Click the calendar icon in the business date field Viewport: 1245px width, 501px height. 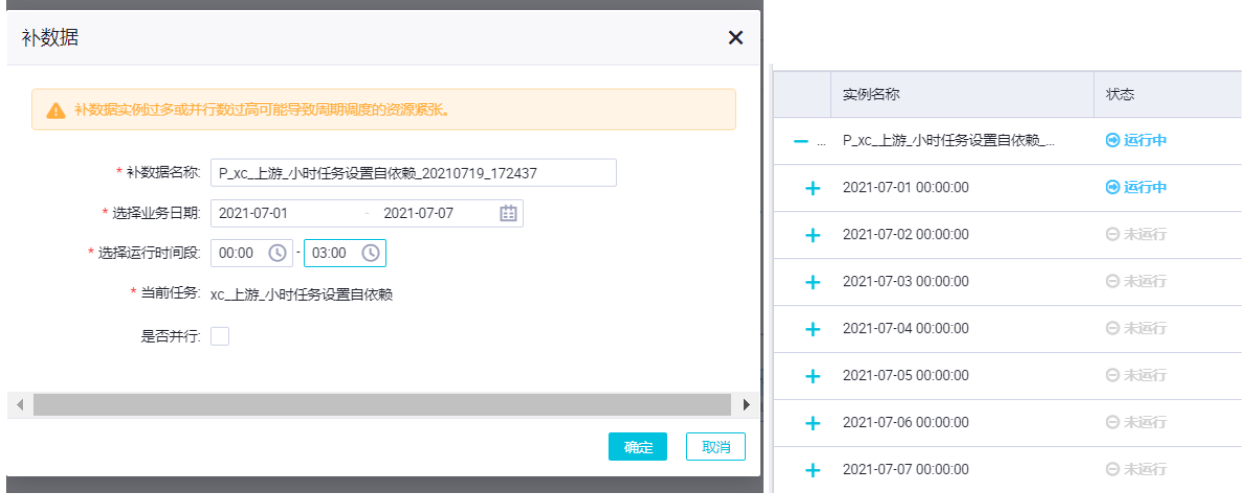click(x=508, y=213)
